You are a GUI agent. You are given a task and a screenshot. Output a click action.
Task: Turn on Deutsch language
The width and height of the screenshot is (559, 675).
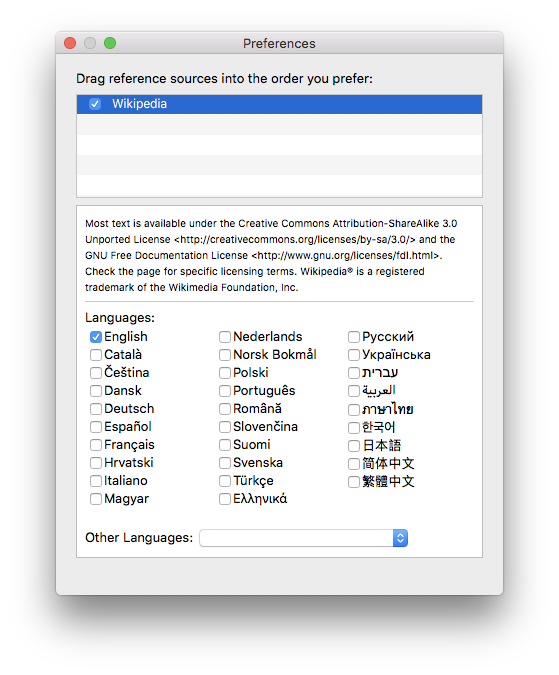pyautogui.click(x=96, y=409)
